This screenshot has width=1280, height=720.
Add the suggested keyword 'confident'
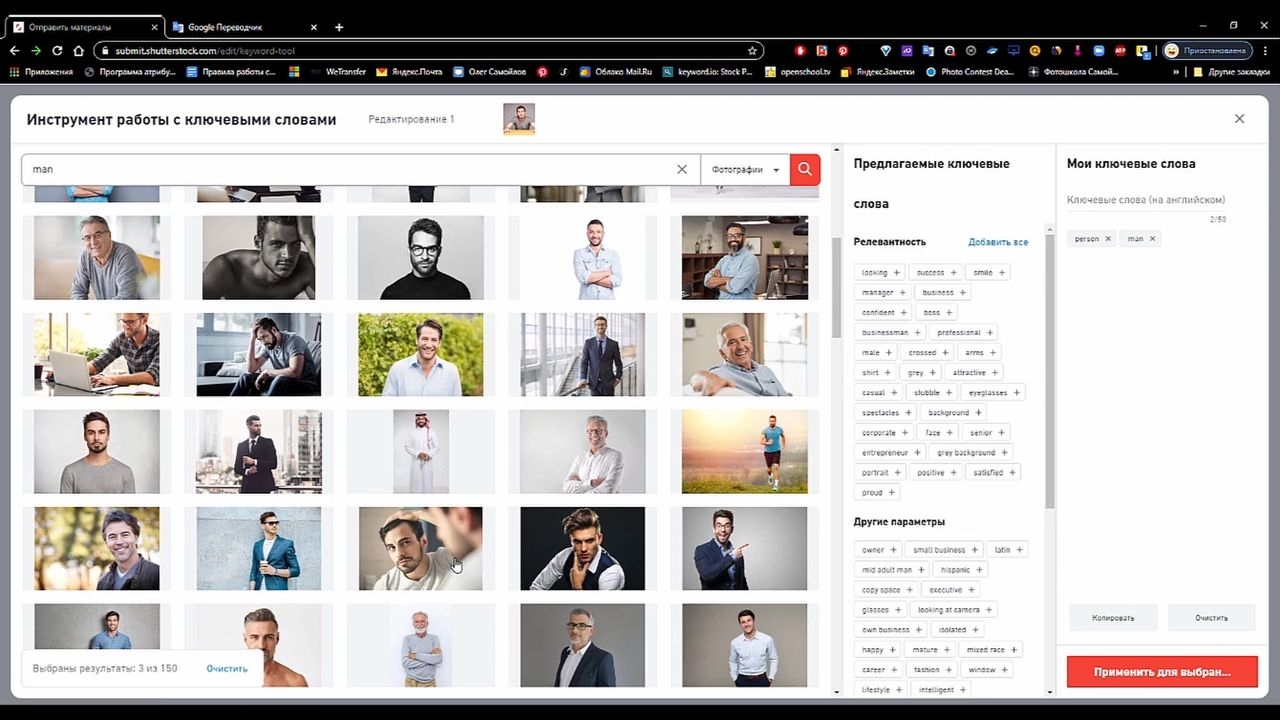click(x=884, y=313)
